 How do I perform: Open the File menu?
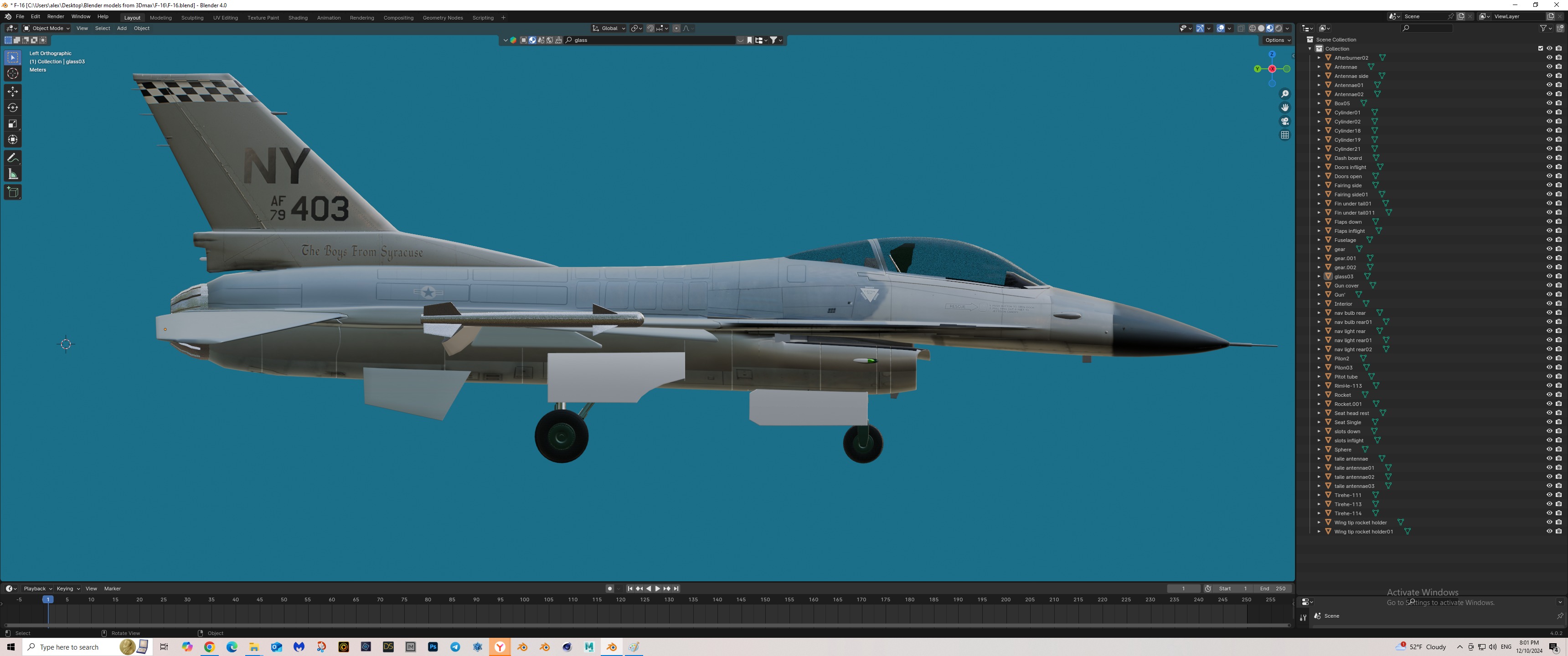20,16
